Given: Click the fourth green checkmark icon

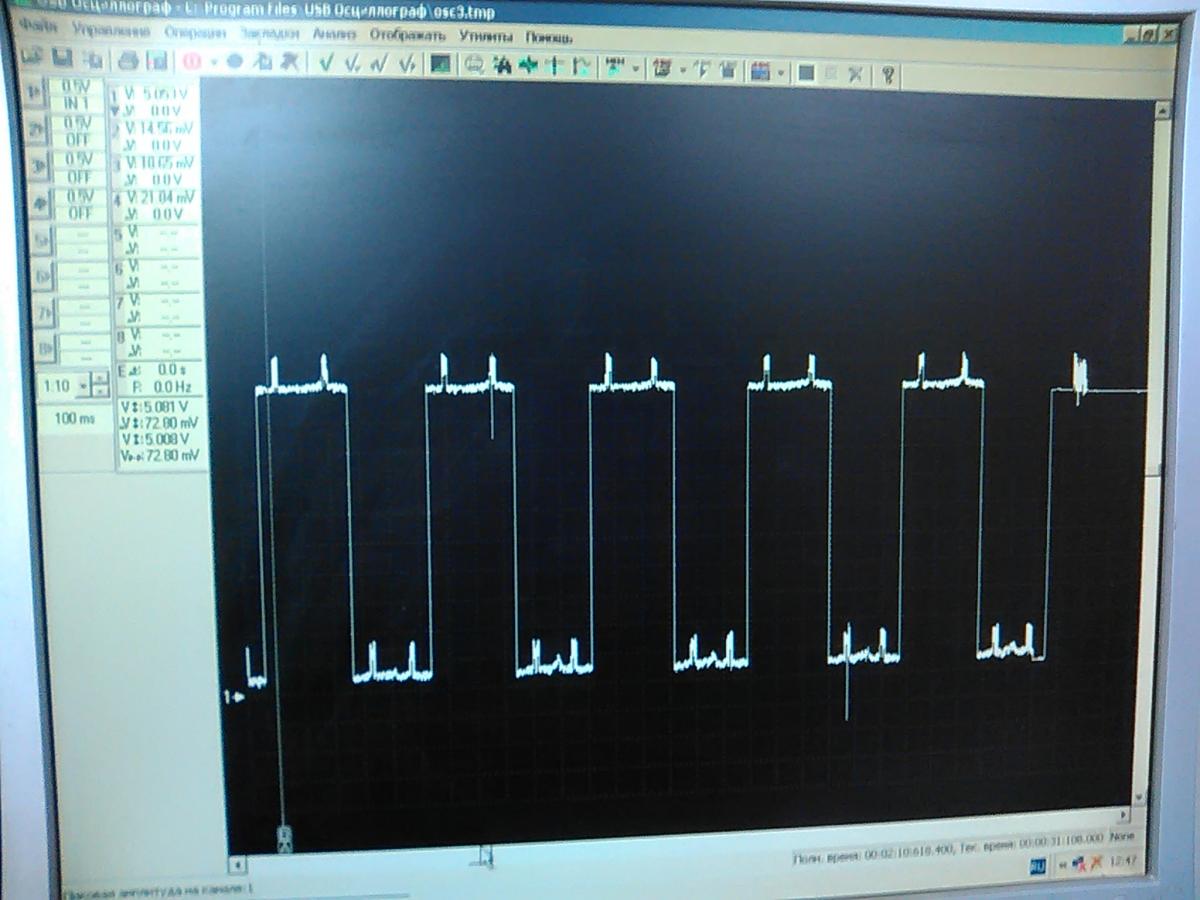Looking at the screenshot, I should coord(407,64).
